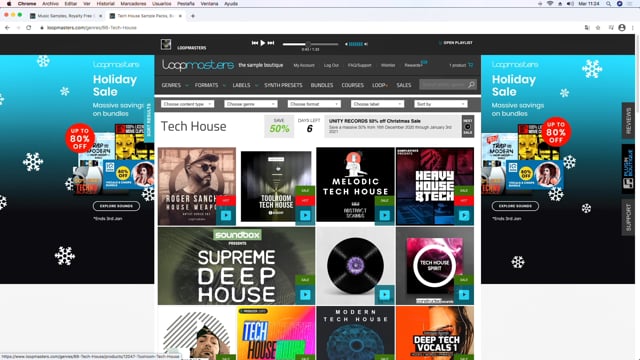Open the Wishlist link
640x360 pixels.
(x=388, y=65)
